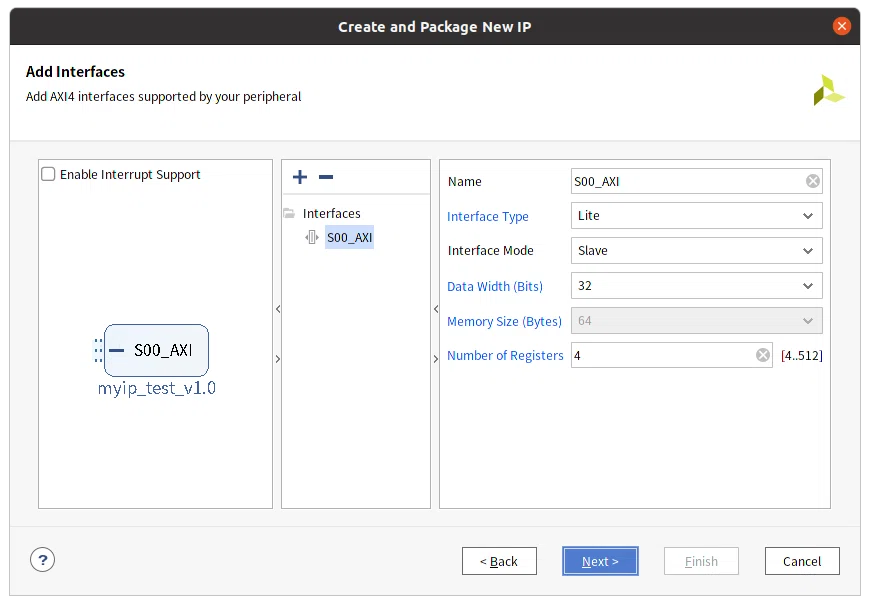870x605 pixels.
Task: Proceed with the Next button
Action: click(x=600, y=561)
